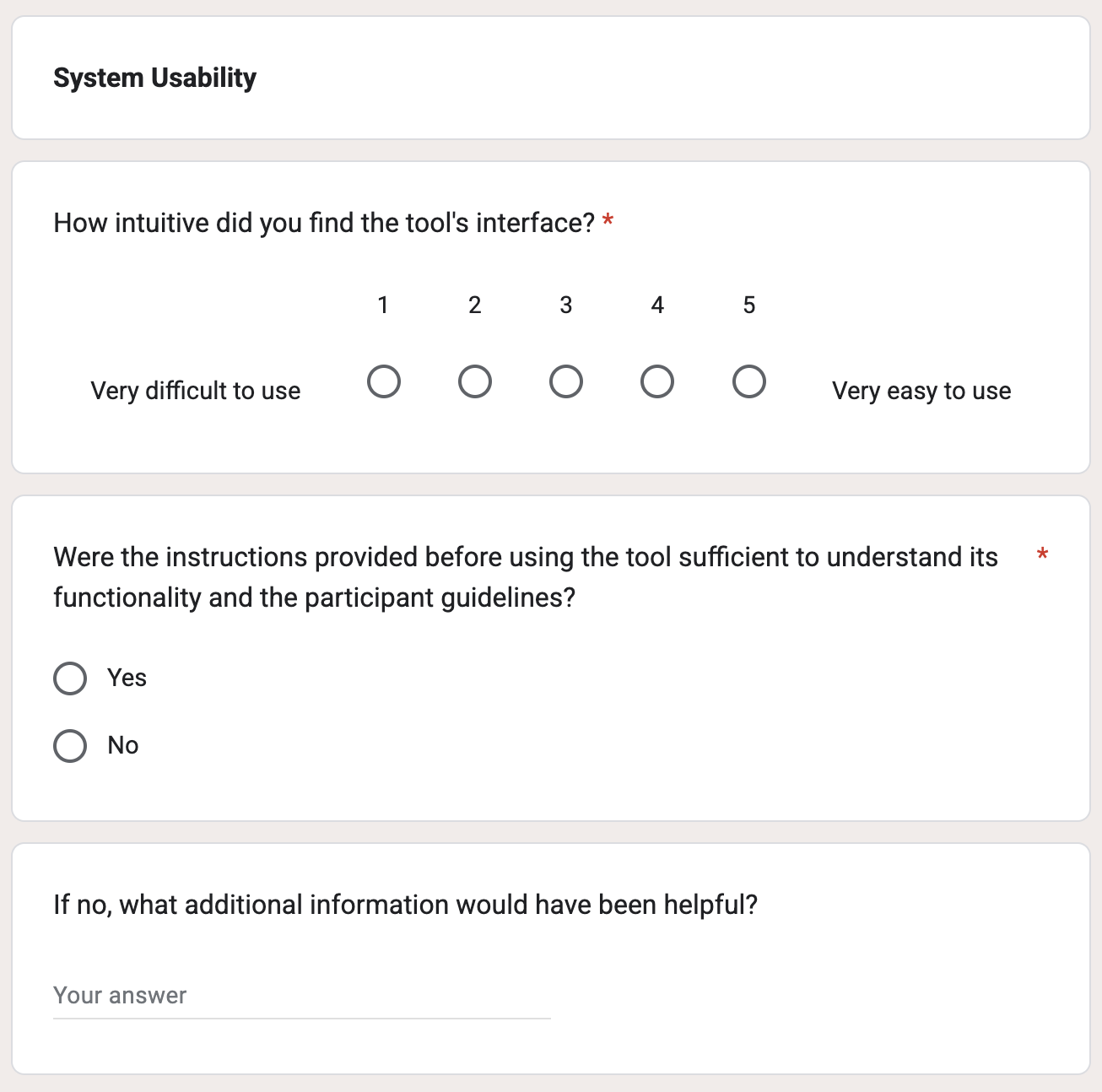1102x1092 pixels.
Task: Click the 'If no, what additional information' question
Action: coord(405,905)
